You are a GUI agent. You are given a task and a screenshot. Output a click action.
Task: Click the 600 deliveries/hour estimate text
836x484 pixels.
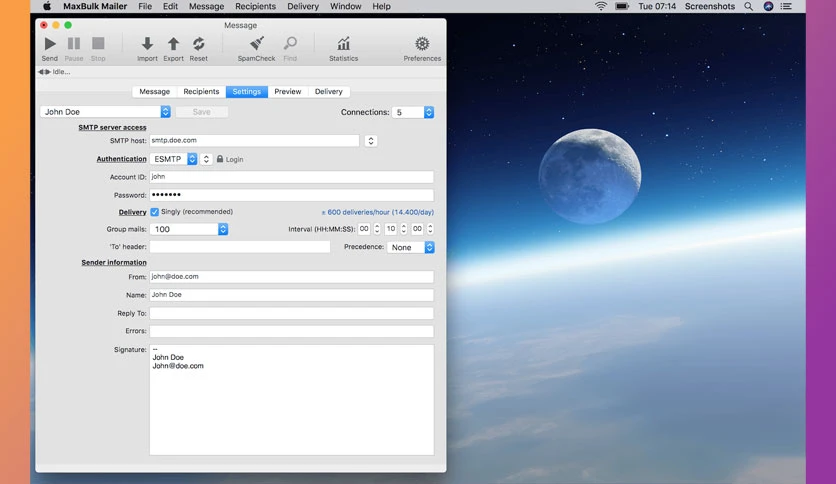(377, 212)
